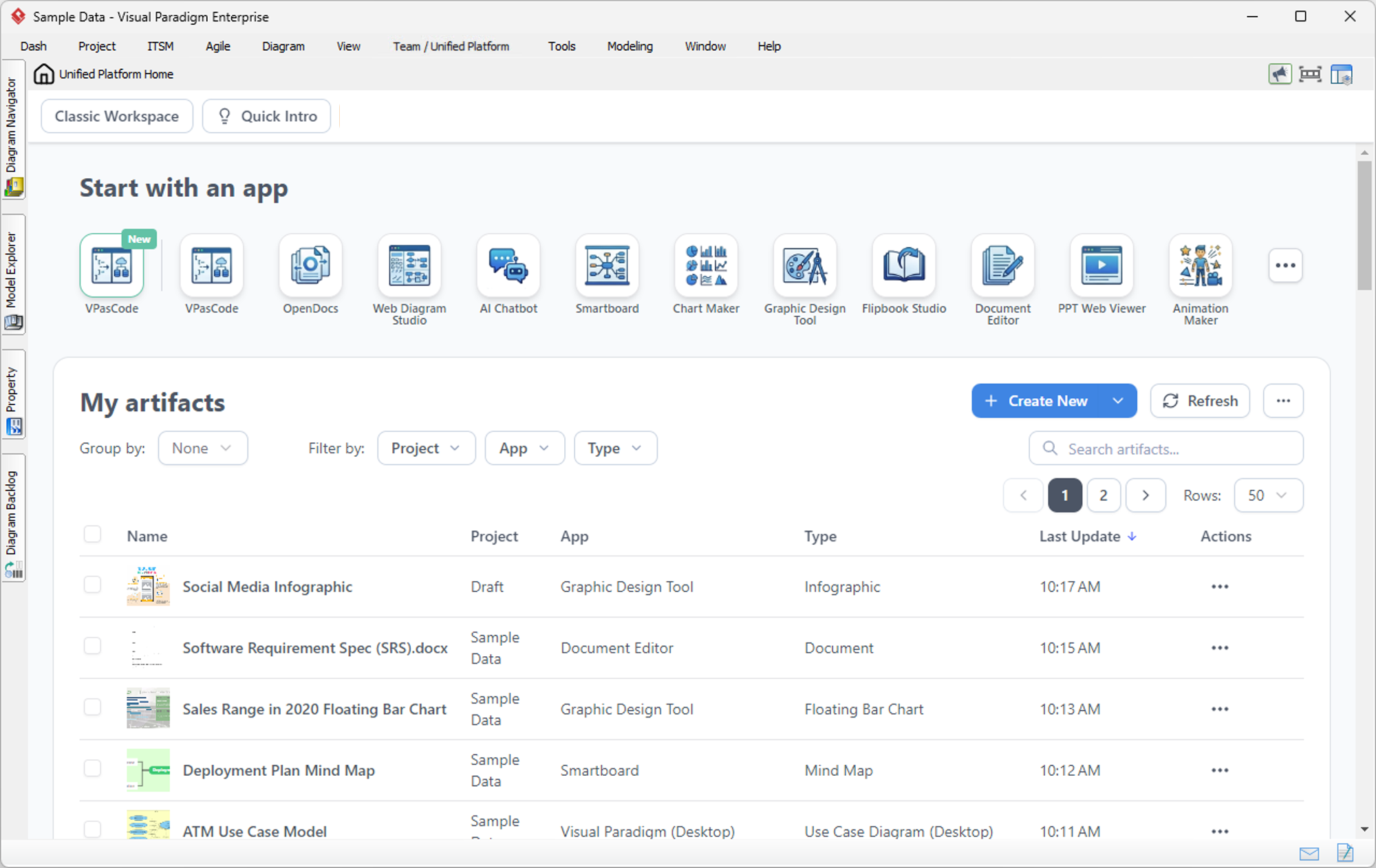
Task: Check the Software Requirement Spec row checkbox
Action: (92, 646)
